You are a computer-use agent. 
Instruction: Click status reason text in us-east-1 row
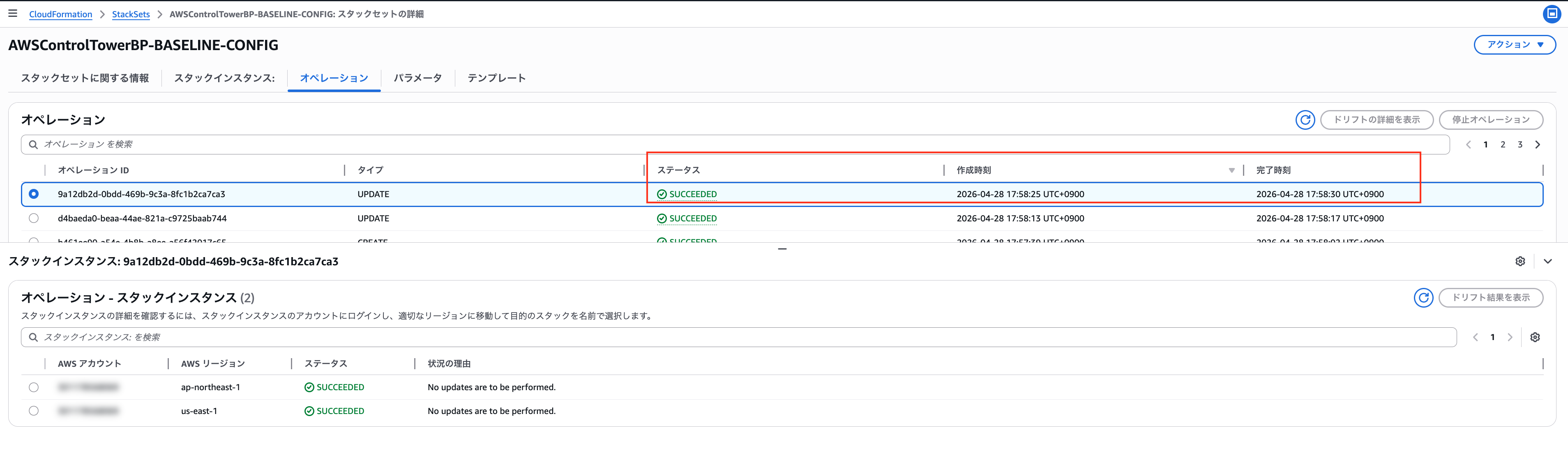tap(492, 411)
